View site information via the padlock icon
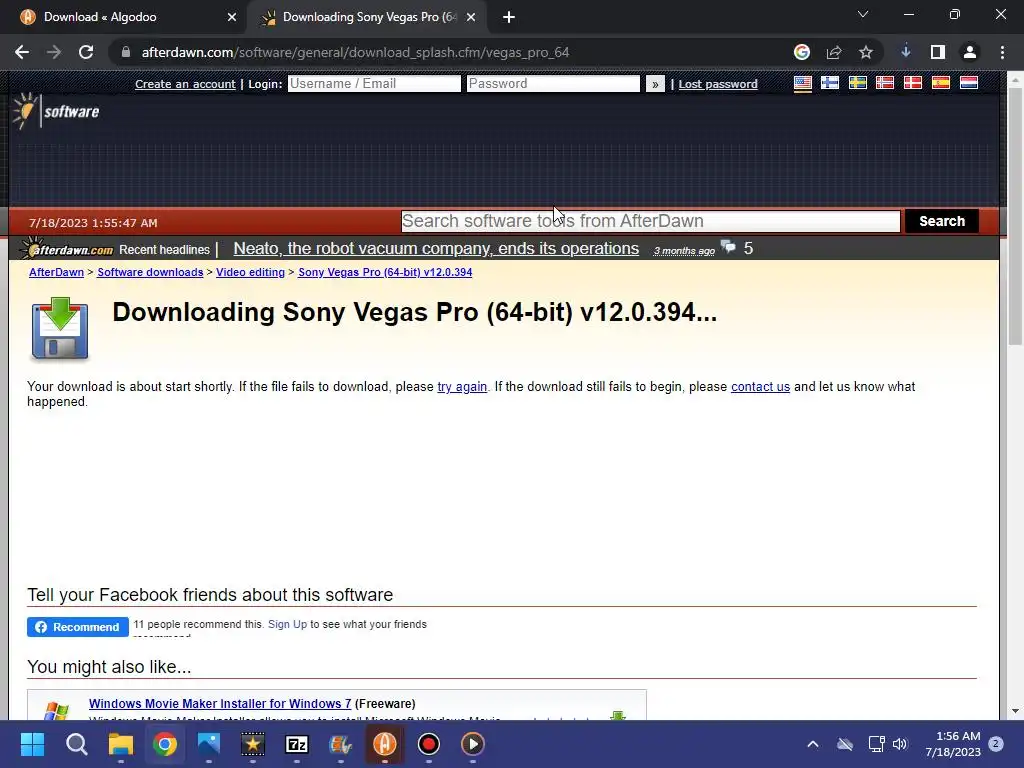Viewport: 1024px width, 768px height. (x=126, y=52)
